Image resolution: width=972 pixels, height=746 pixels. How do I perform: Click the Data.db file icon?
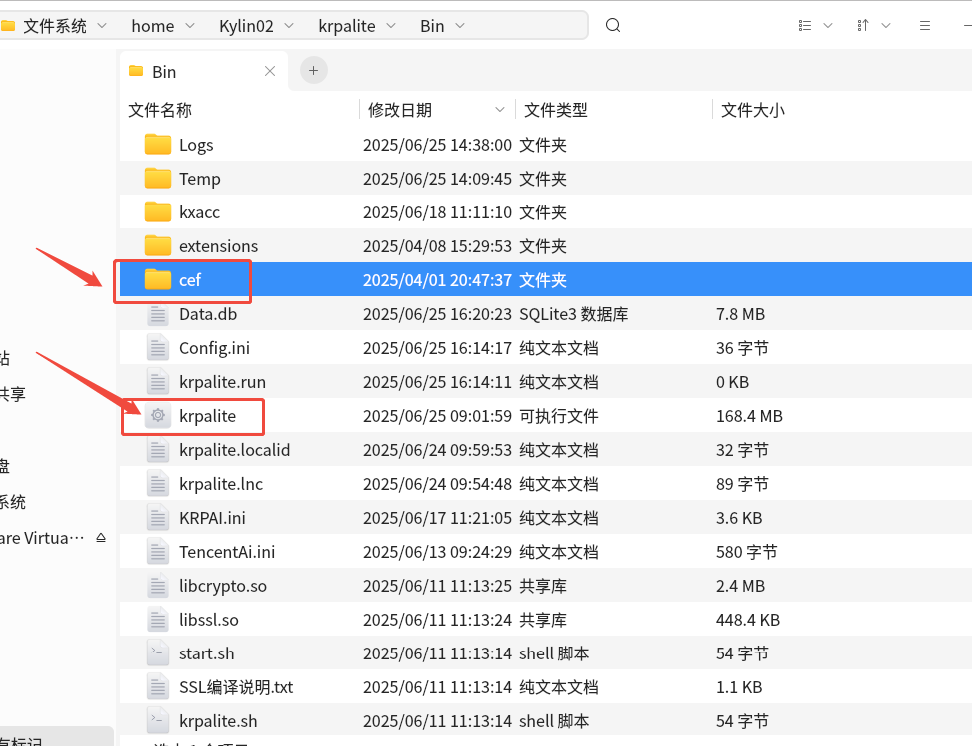(x=157, y=314)
